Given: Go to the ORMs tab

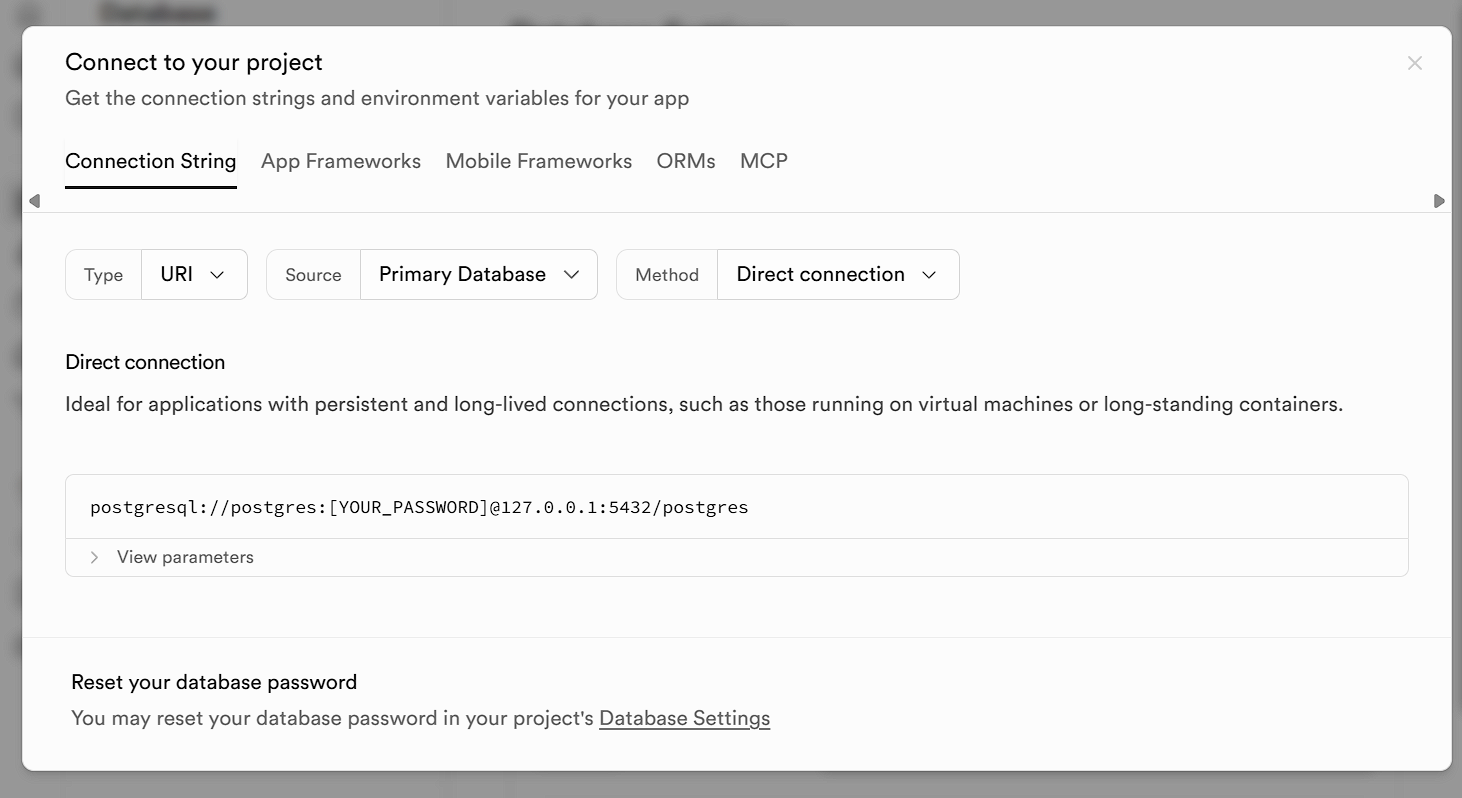Looking at the screenshot, I should tap(686, 161).
